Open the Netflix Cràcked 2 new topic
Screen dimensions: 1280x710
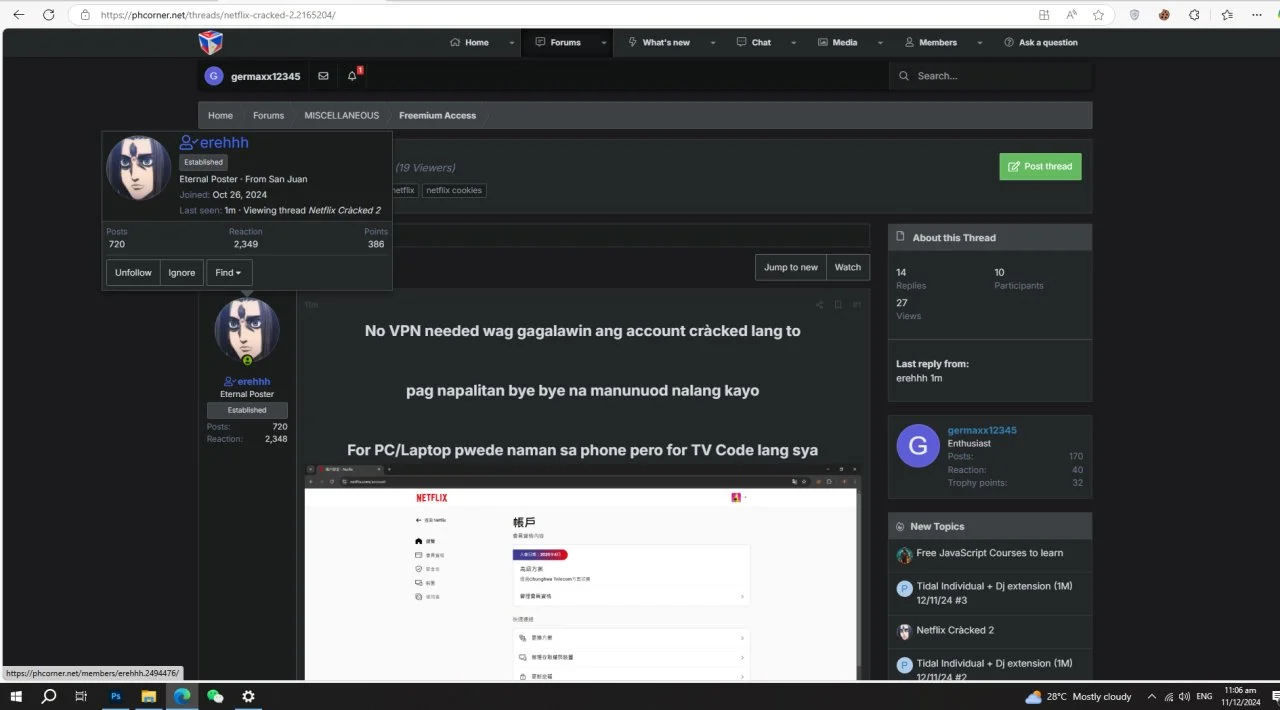[955, 630]
